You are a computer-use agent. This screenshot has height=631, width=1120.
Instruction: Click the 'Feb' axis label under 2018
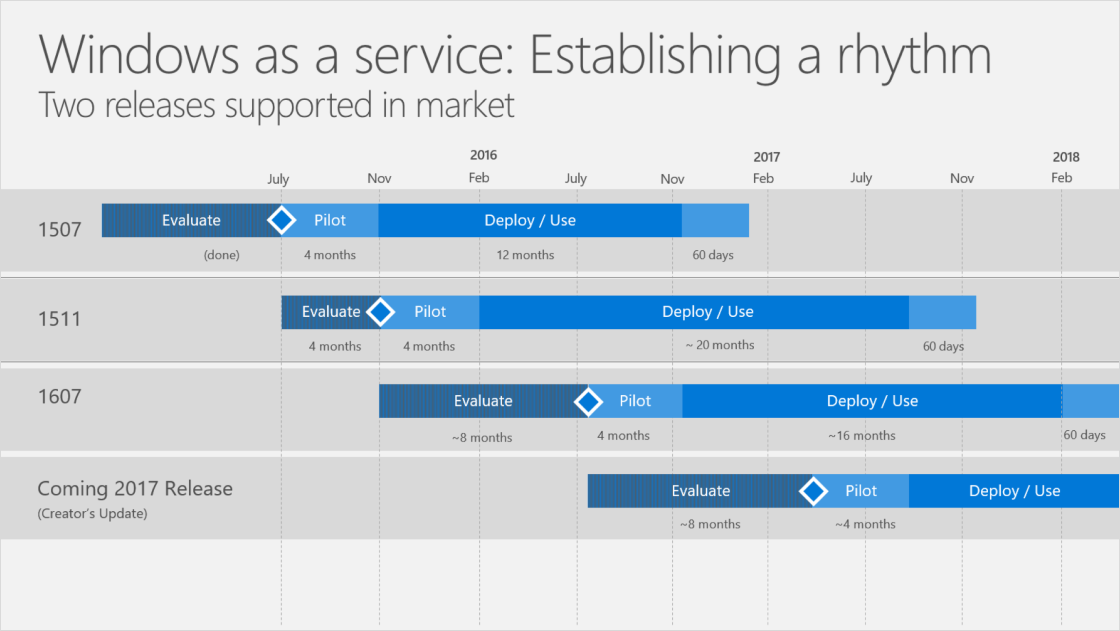click(1061, 178)
